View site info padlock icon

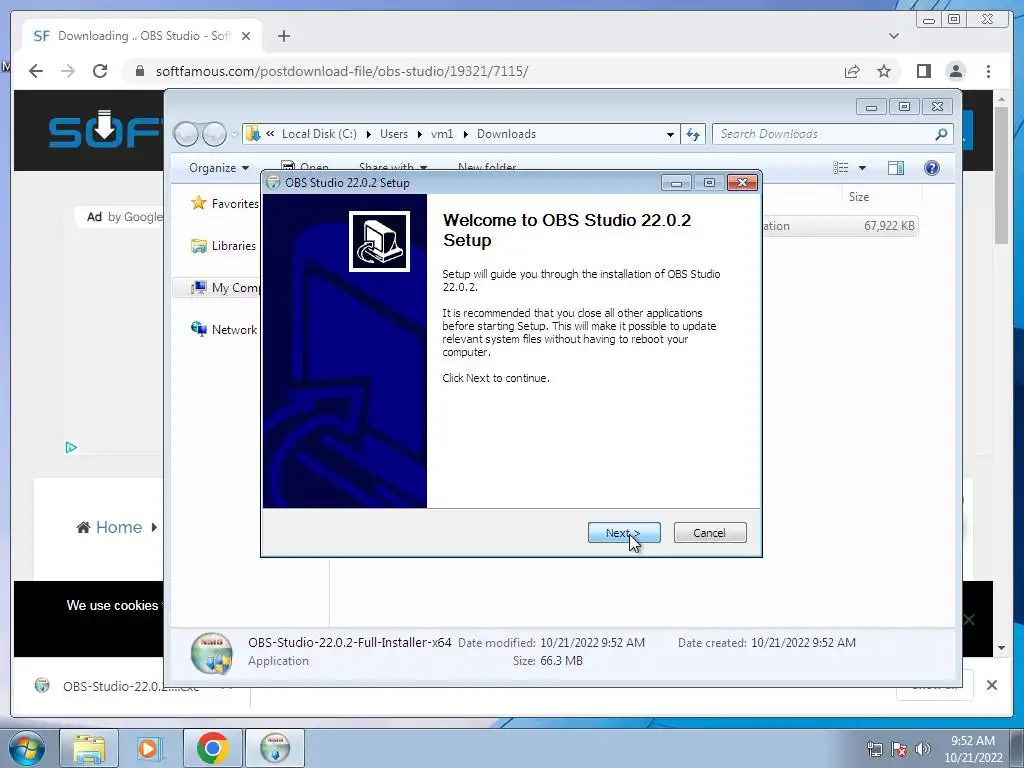point(139,71)
